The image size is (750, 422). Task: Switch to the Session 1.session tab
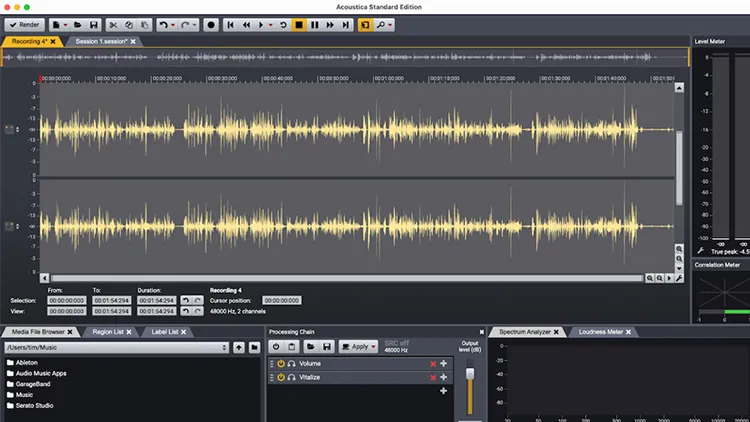tap(100, 41)
